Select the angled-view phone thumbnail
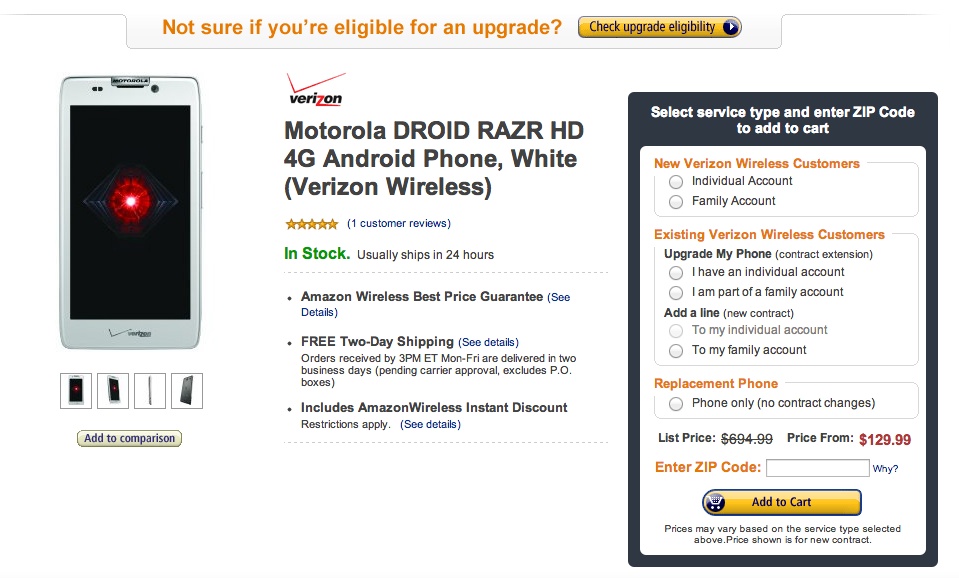The image size is (959, 578). click(x=113, y=390)
